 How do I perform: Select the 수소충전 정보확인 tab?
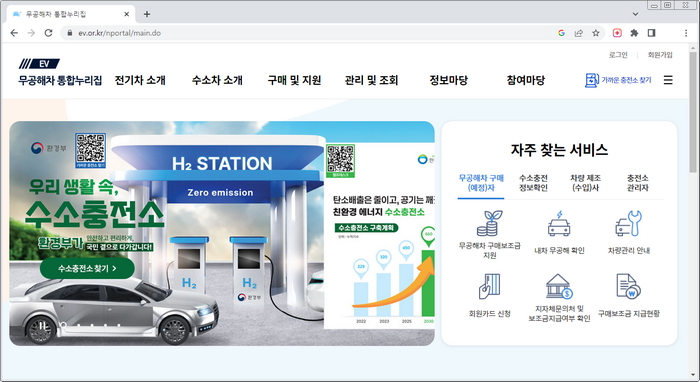coord(533,183)
